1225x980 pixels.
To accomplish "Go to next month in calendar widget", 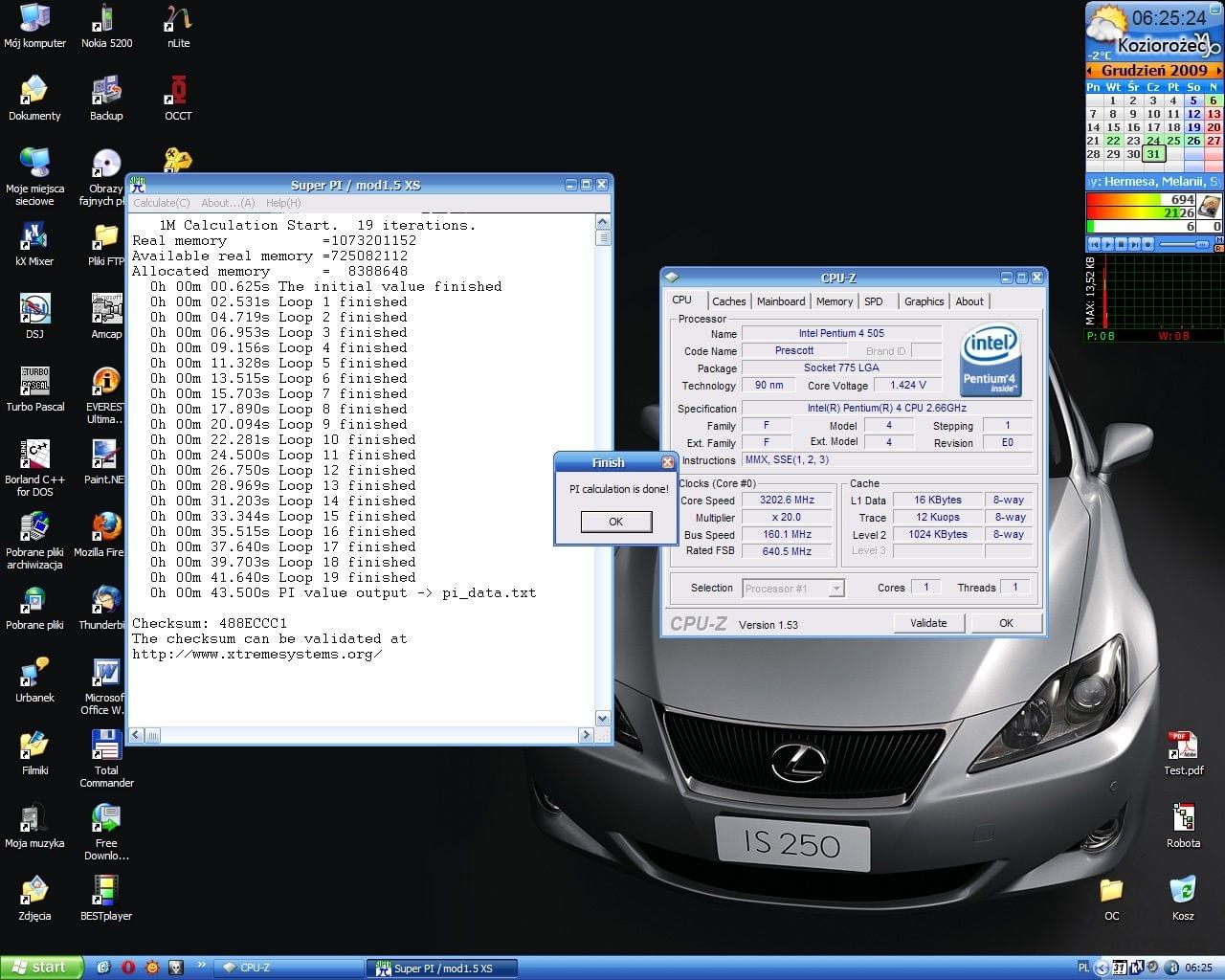I will point(1218,71).
